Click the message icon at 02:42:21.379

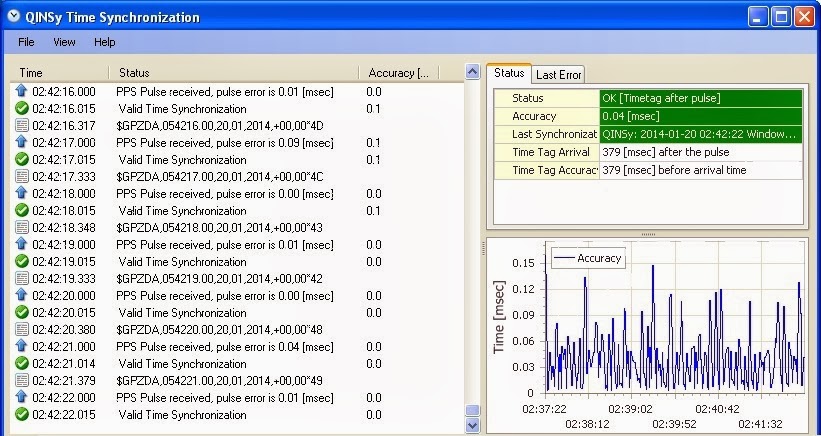pos(21,380)
